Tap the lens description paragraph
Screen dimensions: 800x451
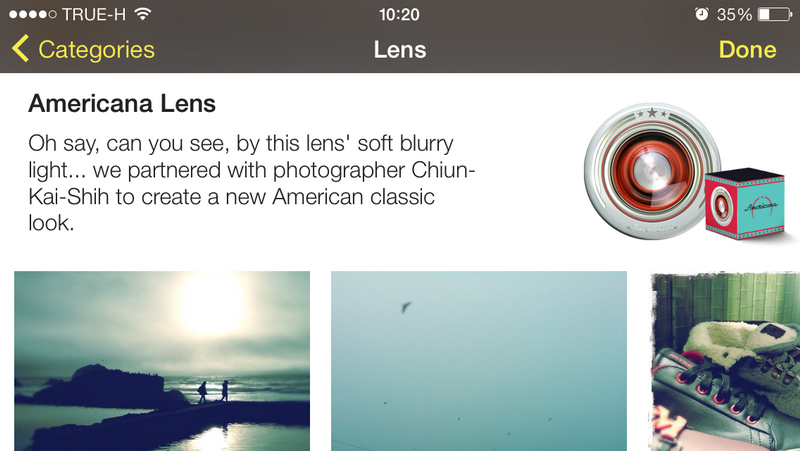point(252,183)
